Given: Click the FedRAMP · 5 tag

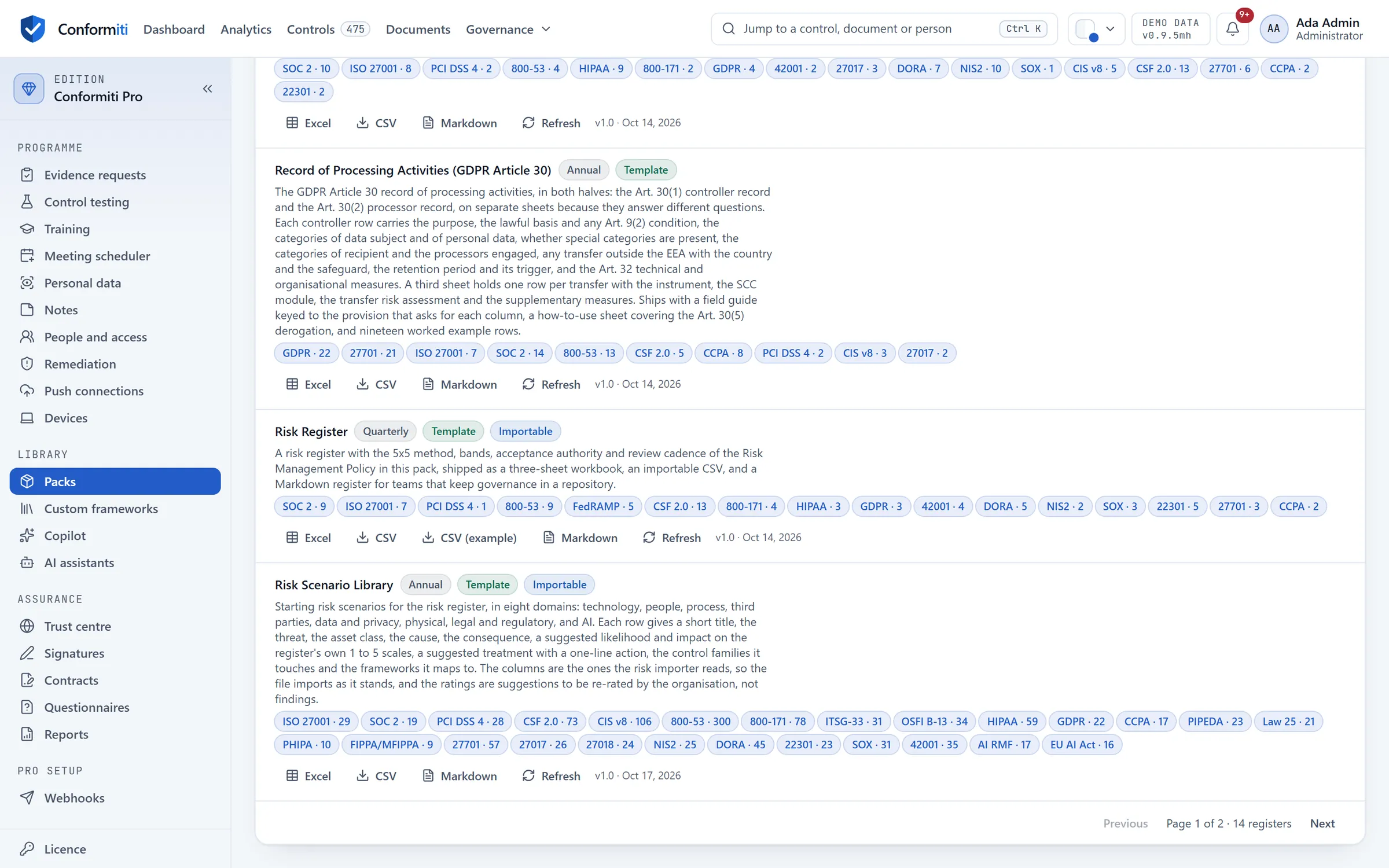Looking at the screenshot, I should (603, 506).
